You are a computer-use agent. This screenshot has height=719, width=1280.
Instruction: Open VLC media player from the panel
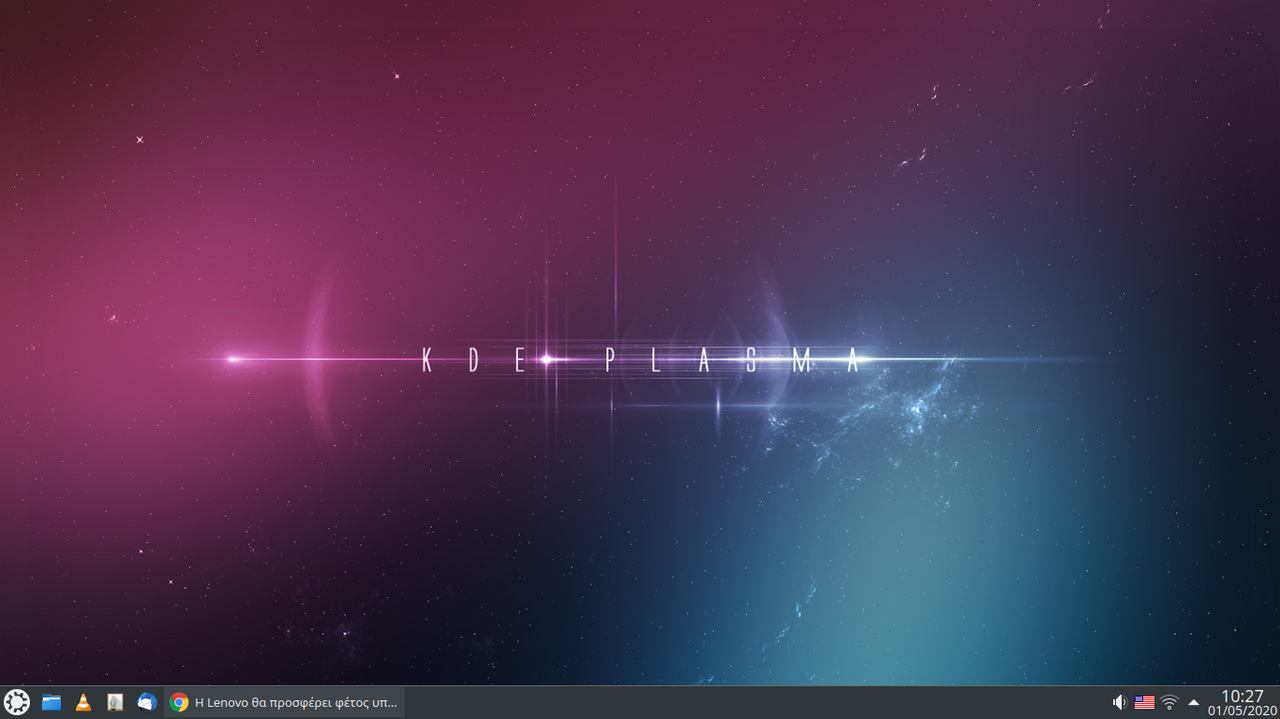click(83, 702)
